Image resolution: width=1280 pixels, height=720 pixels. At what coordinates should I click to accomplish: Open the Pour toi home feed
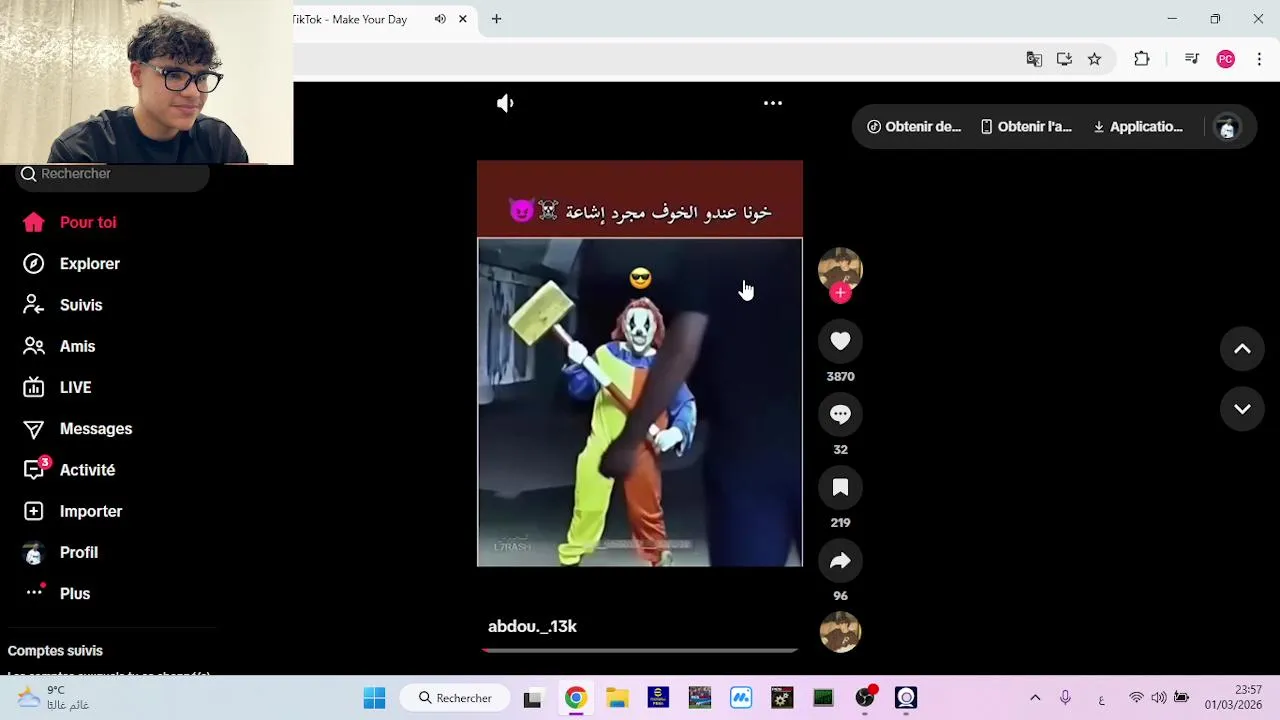coord(70,222)
